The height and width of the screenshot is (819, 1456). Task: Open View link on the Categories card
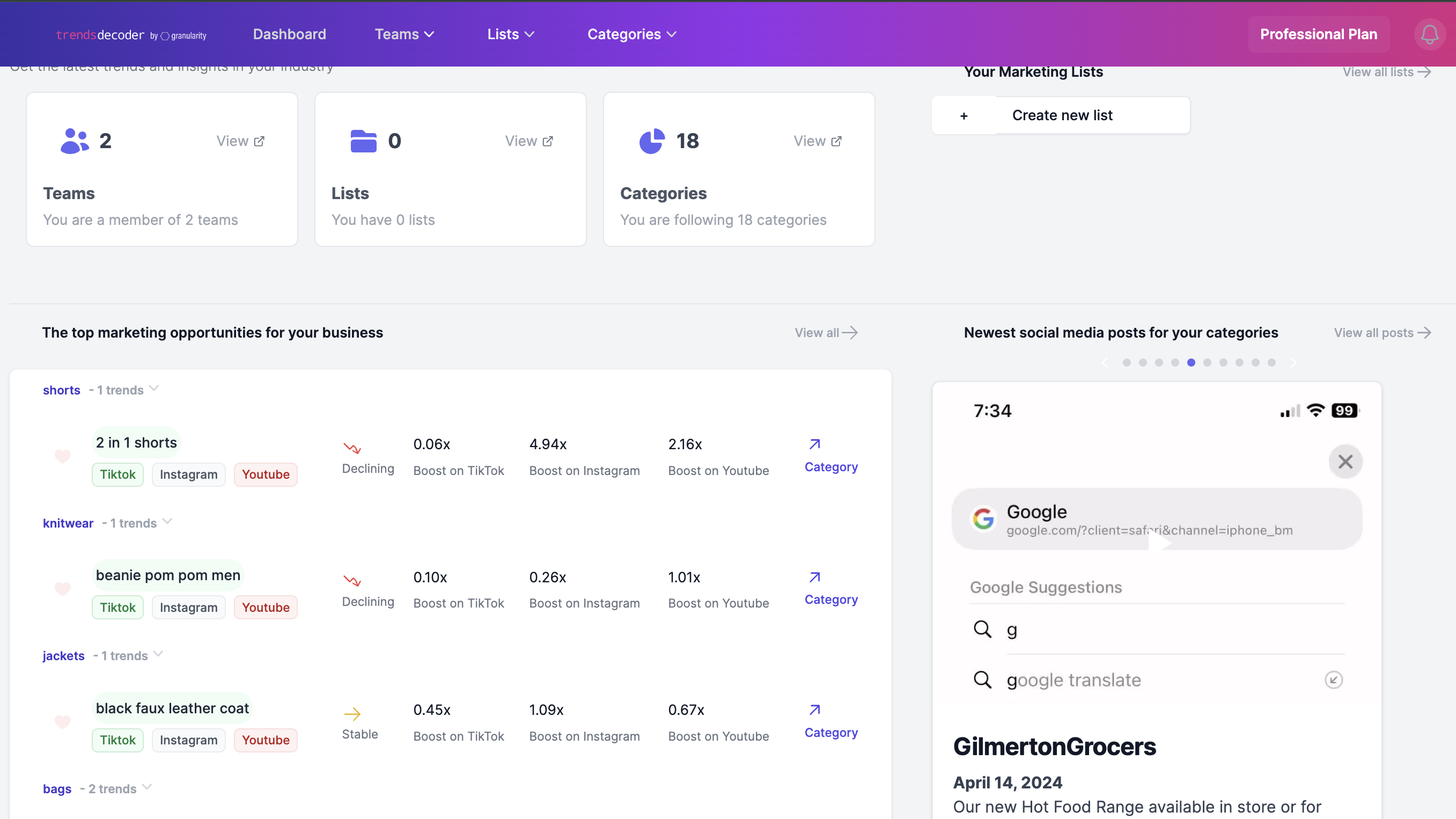tap(817, 141)
